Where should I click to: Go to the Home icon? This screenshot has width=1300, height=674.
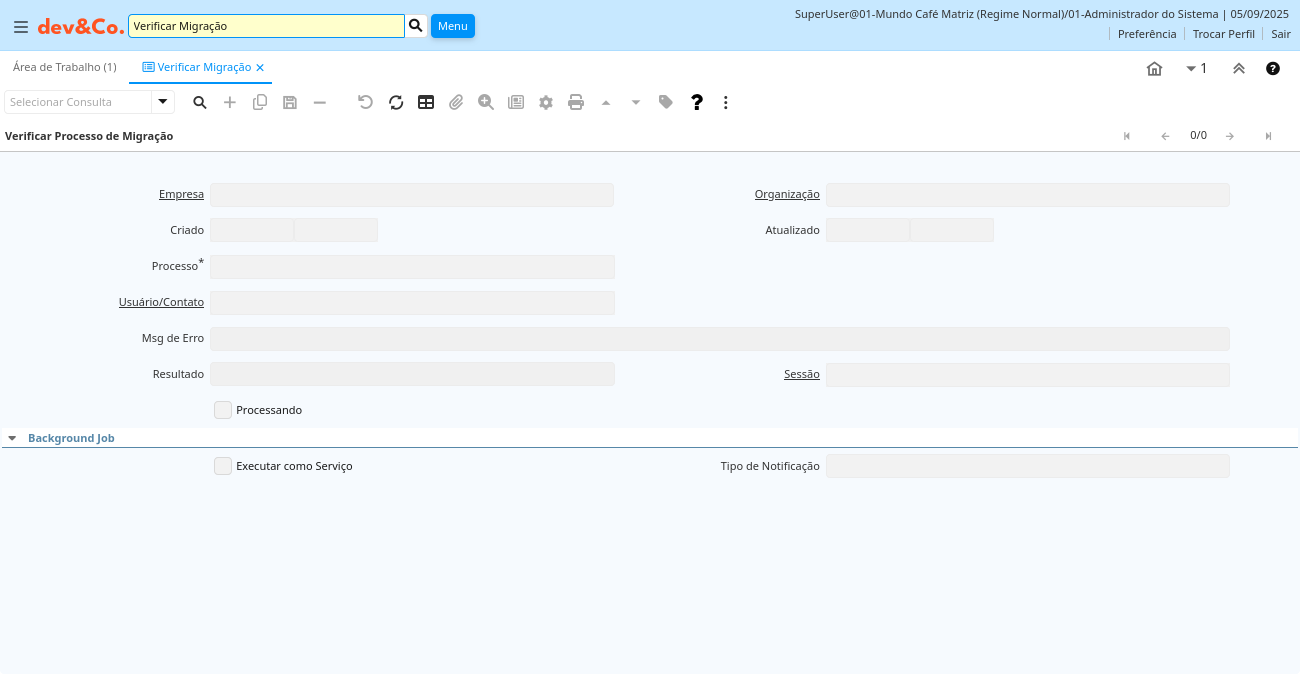click(1154, 69)
